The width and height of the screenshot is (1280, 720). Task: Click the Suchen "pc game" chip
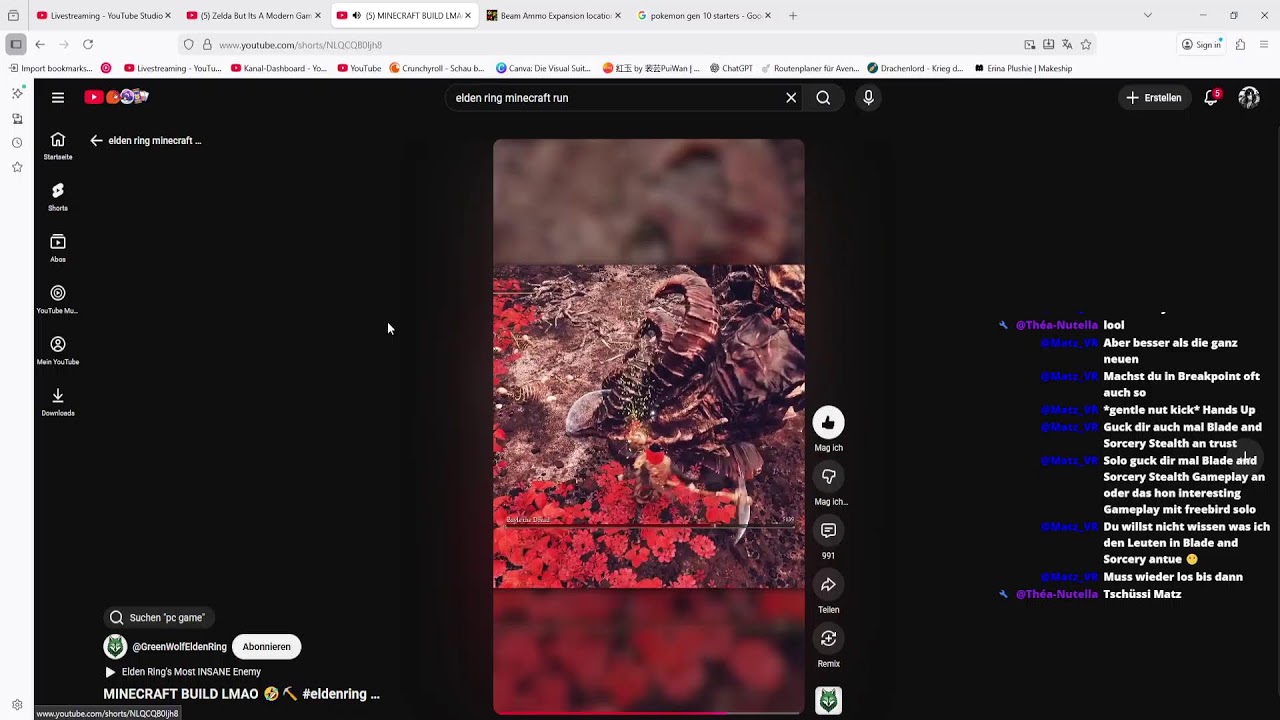point(158,618)
